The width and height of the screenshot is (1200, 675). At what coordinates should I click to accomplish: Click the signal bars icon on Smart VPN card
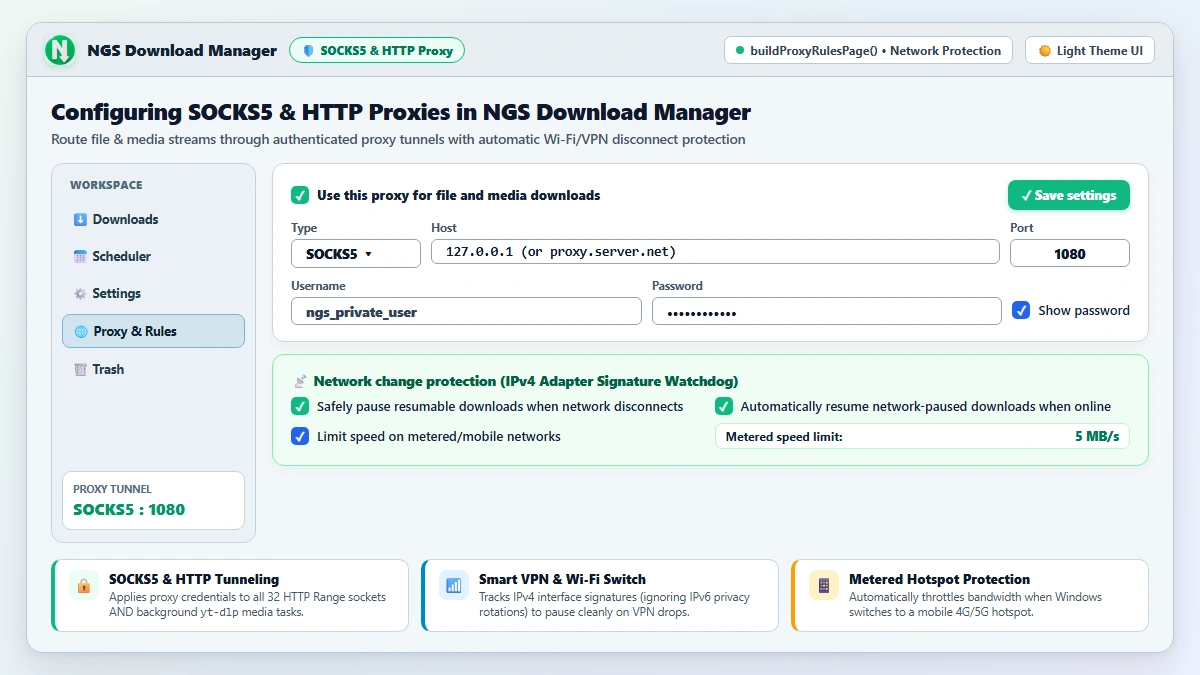click(454, 585)
